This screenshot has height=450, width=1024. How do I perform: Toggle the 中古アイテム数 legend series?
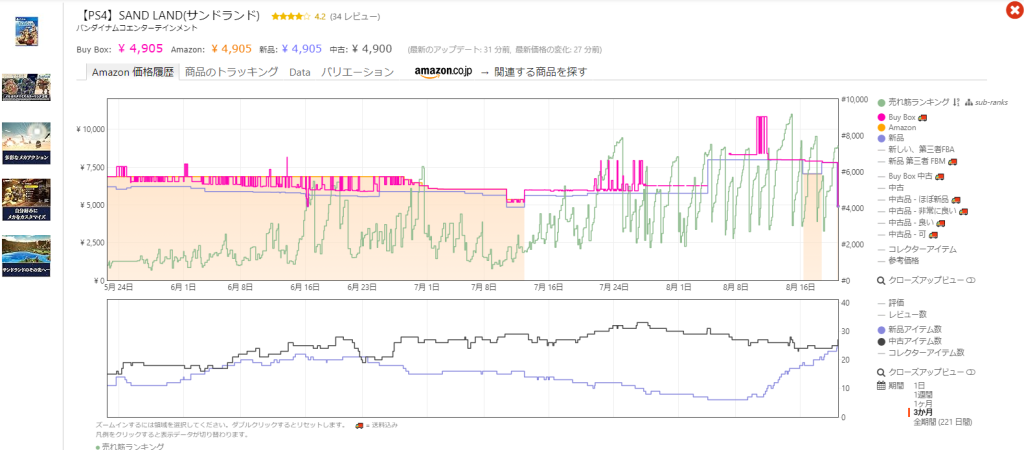click(x=881, y=341)
